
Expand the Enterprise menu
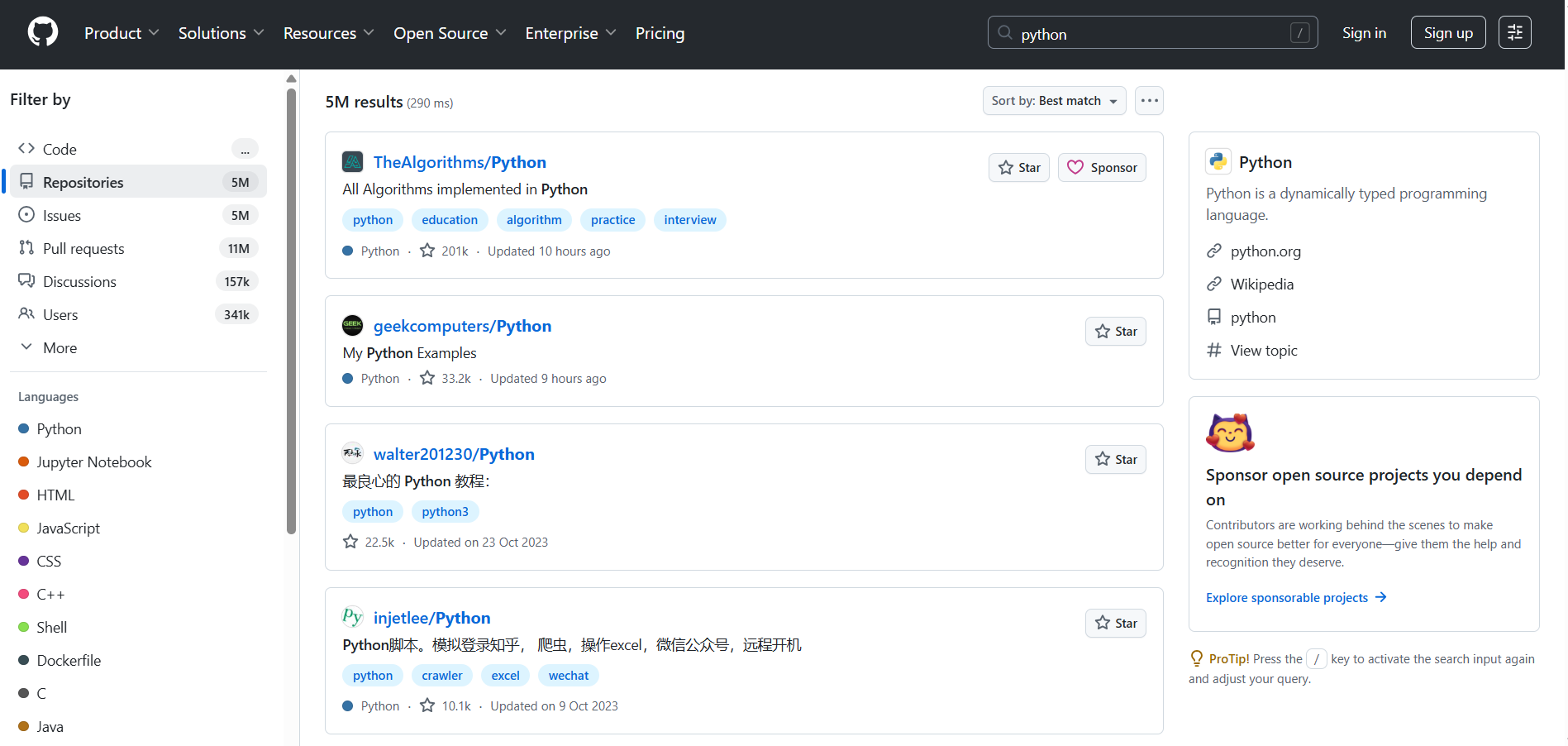click(570, 33)
